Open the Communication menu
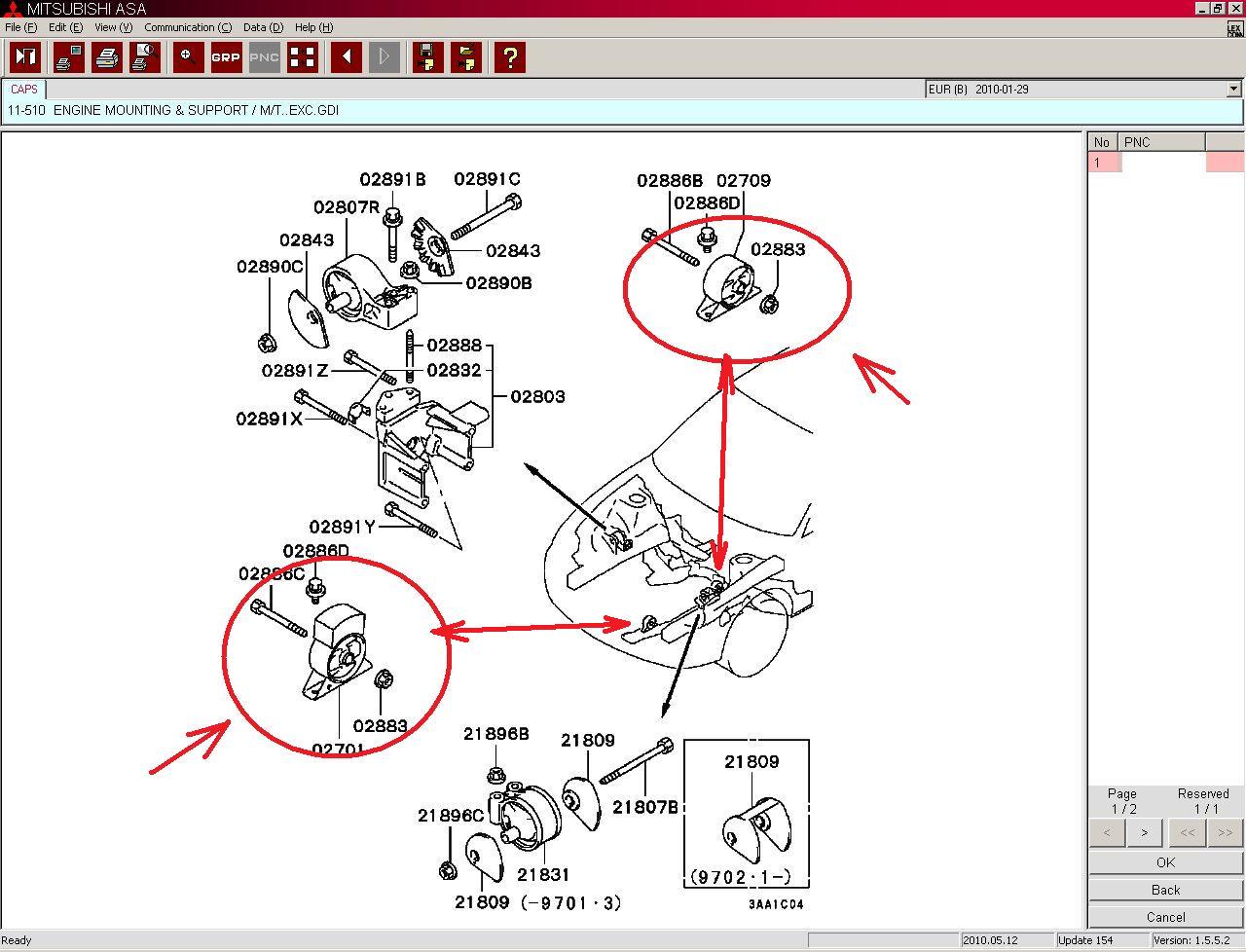 [188, 27]
